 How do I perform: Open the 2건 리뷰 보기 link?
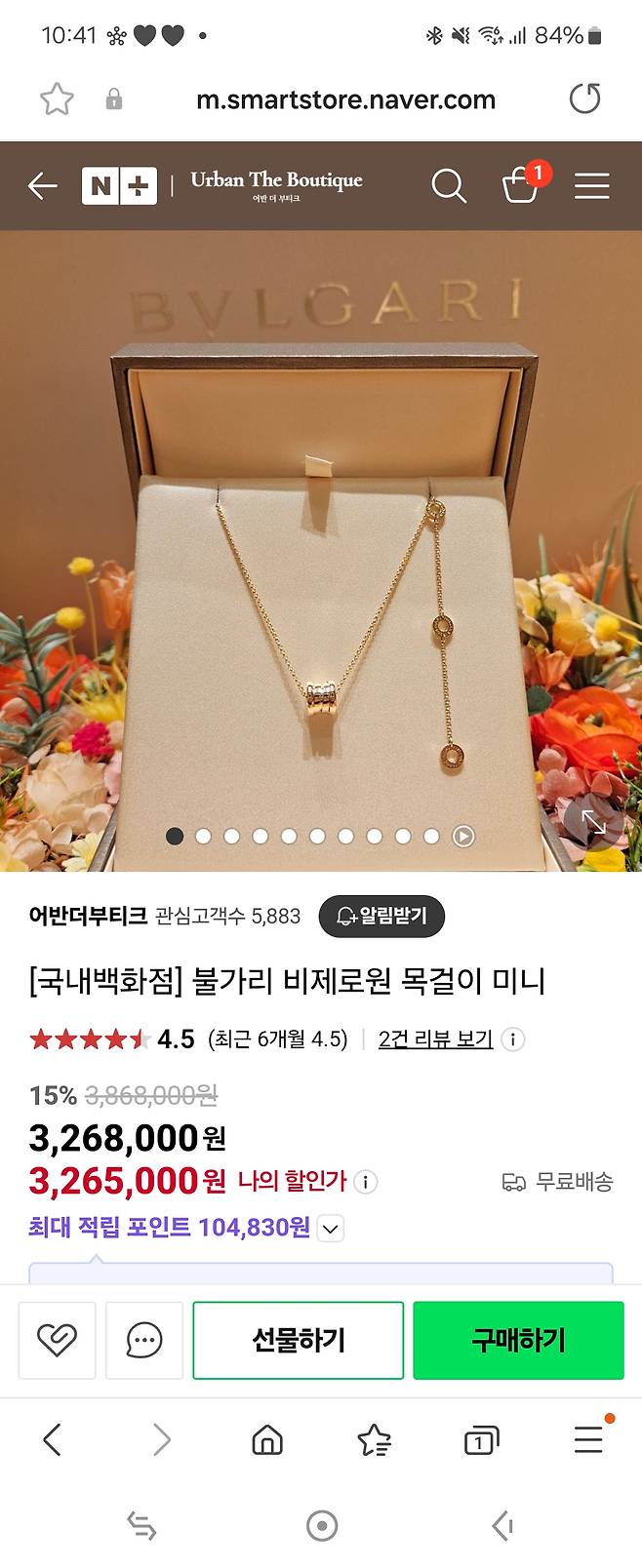click(435, 1039)
